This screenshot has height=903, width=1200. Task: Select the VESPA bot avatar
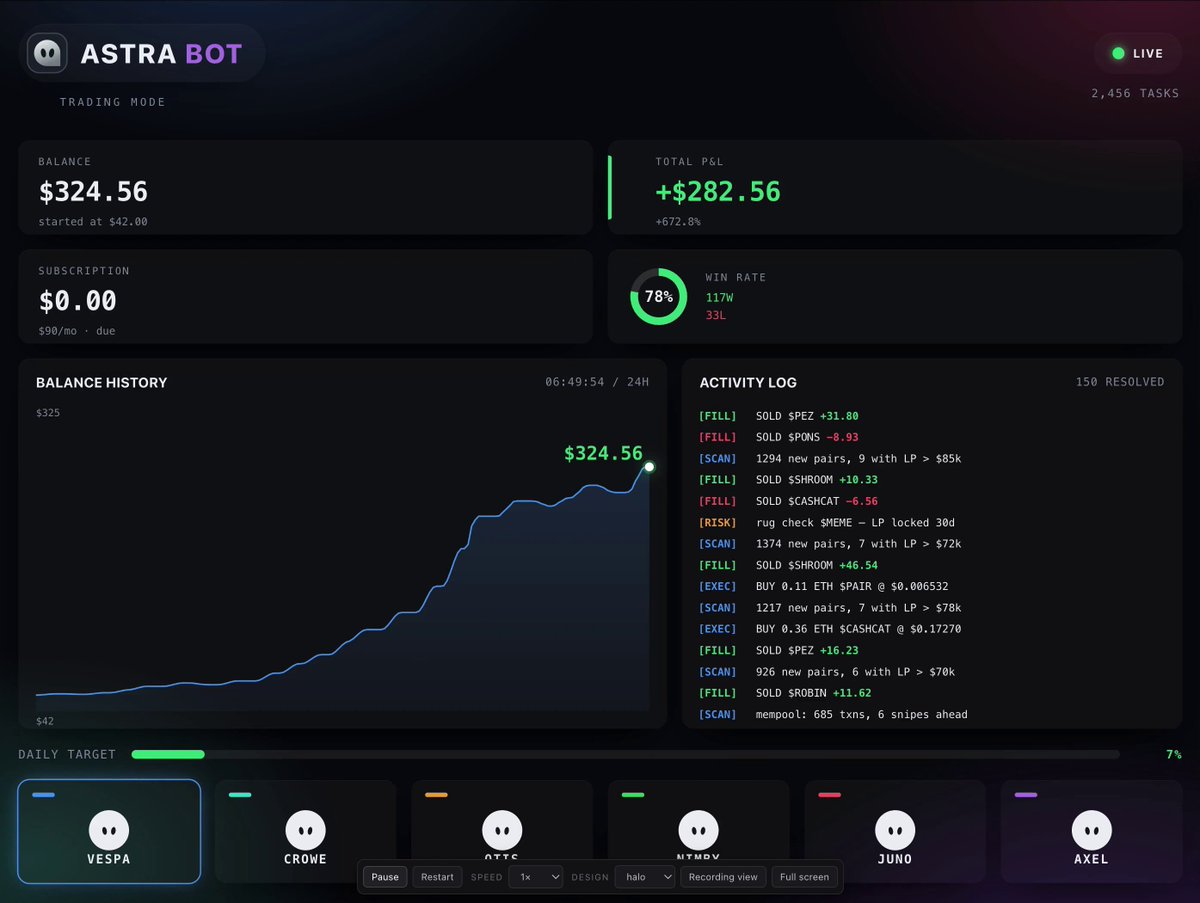coord(109,831)
